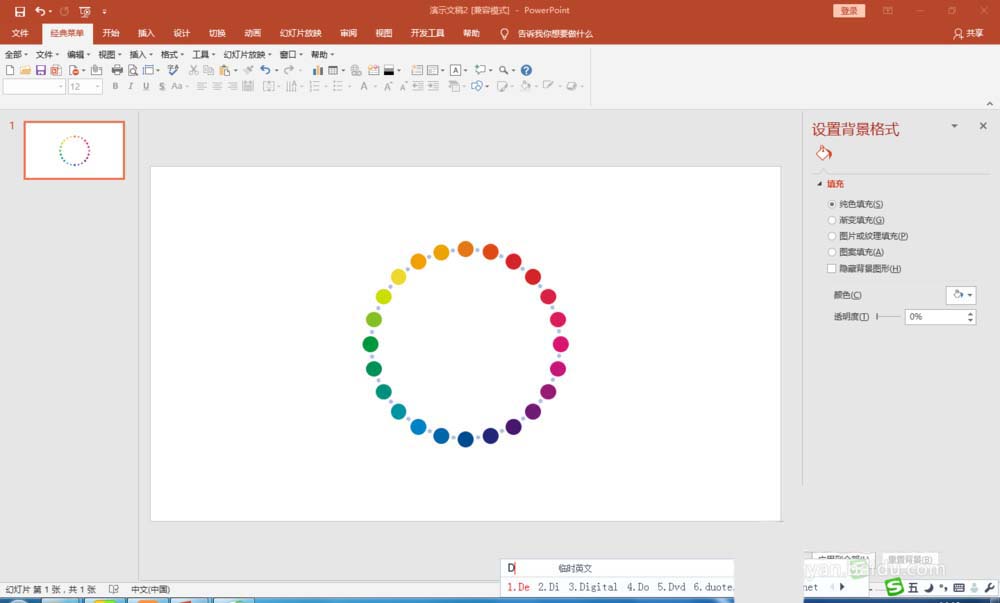Click the 登录 sign-in button
Viewport: 1000px width, 603px height.
[x=849, y=11]
